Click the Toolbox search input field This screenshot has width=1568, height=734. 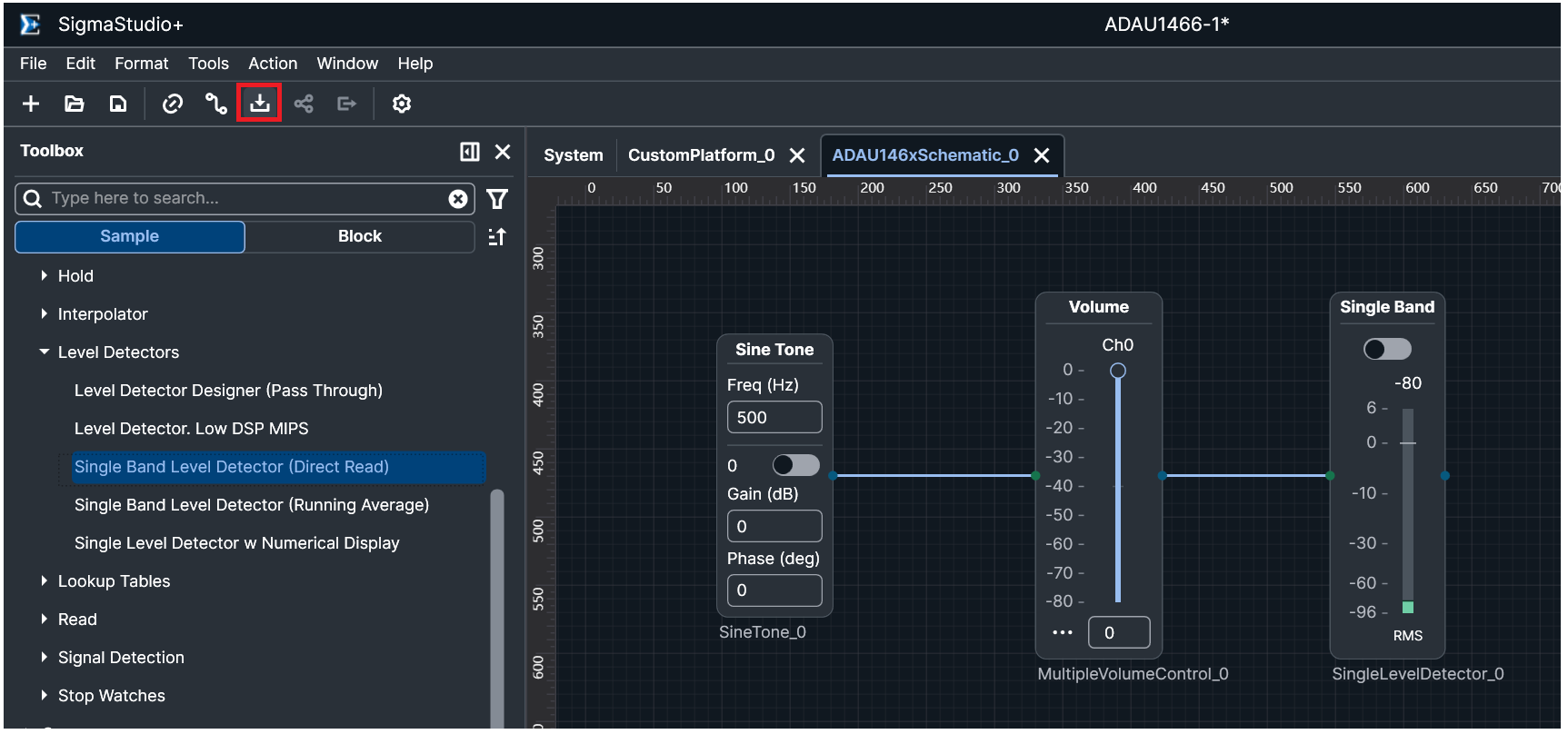(245, 199)
